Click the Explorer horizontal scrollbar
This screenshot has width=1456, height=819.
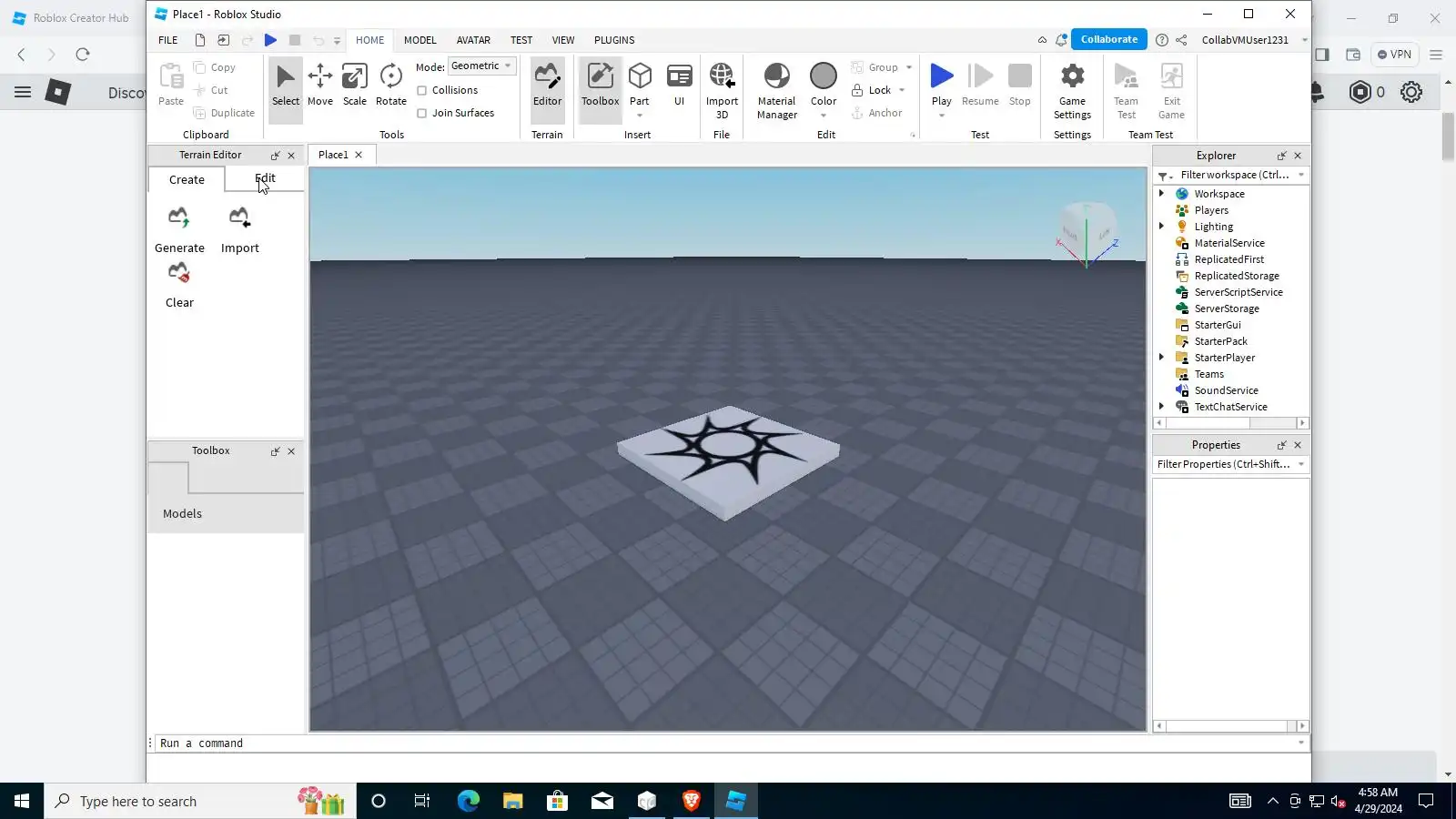[x=1231, y=423]
